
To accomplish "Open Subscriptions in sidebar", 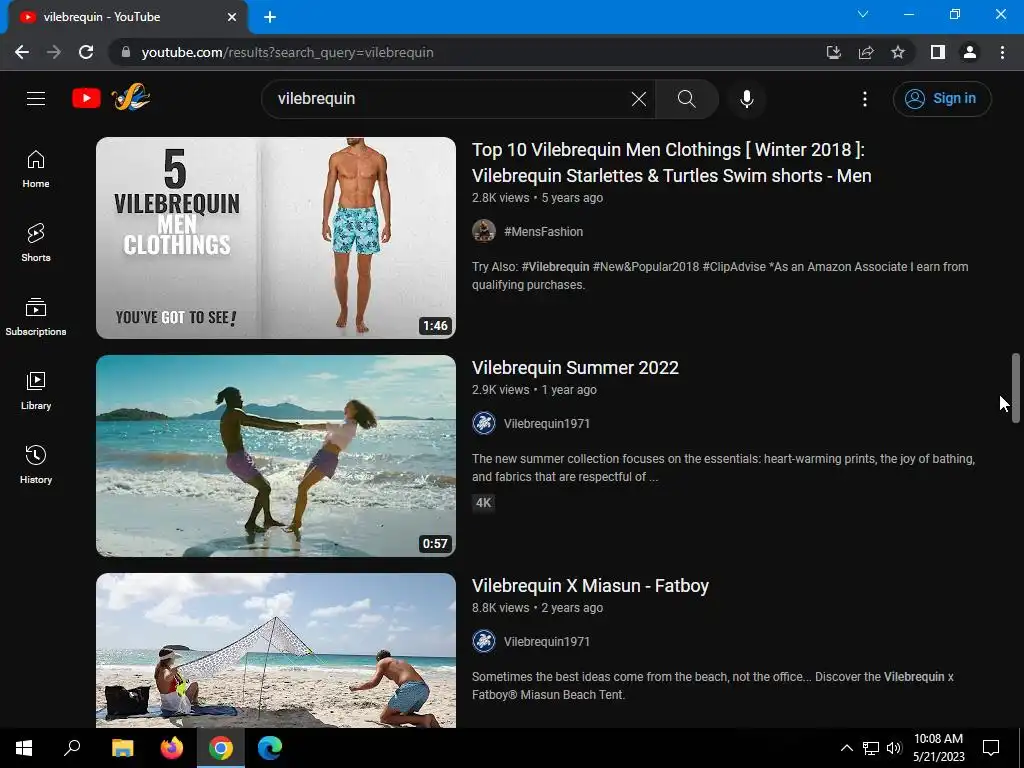I will tap(36, 317).
